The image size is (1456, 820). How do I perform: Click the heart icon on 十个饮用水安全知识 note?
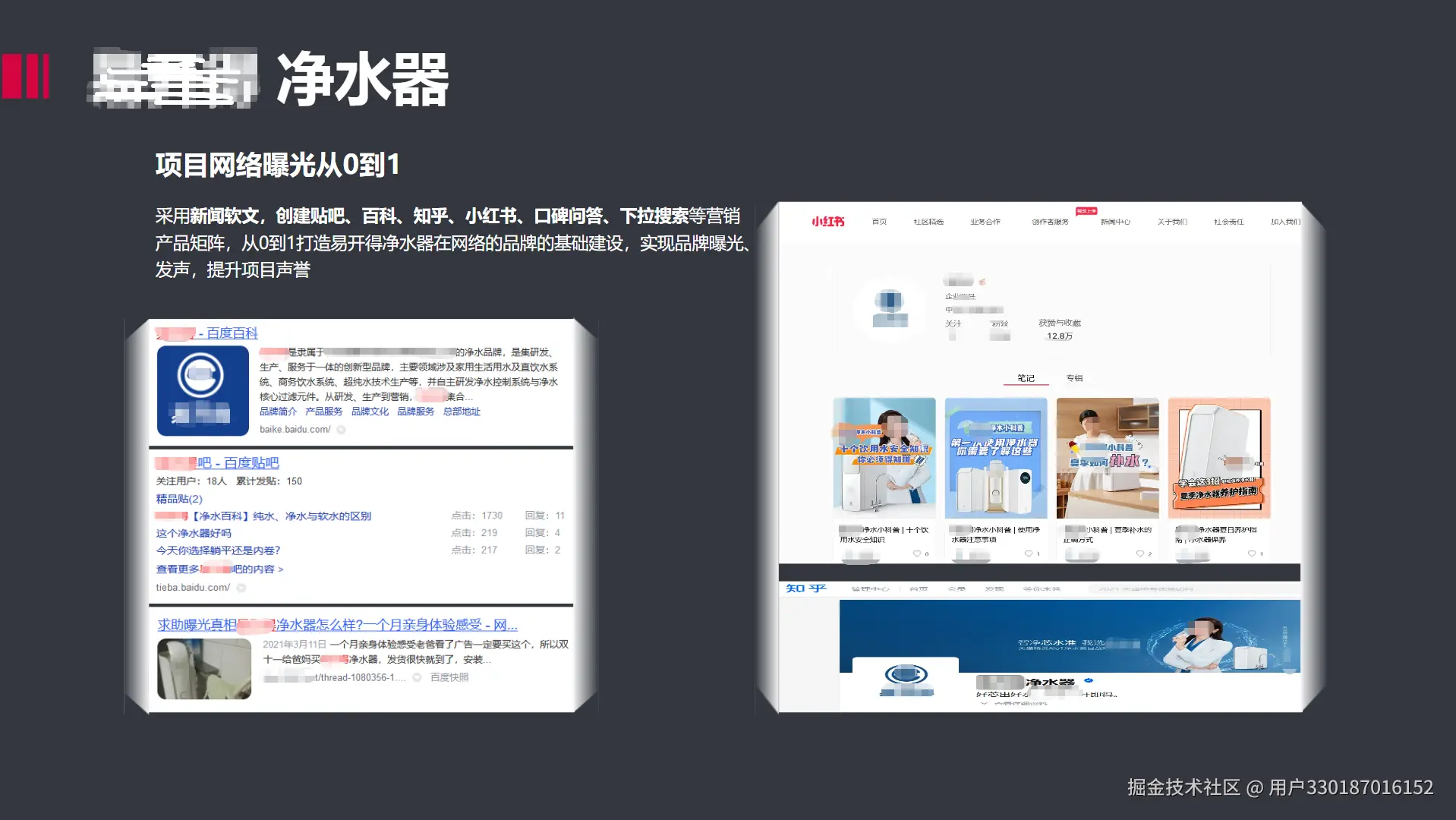pyautogui.click(x=916, y=554)
